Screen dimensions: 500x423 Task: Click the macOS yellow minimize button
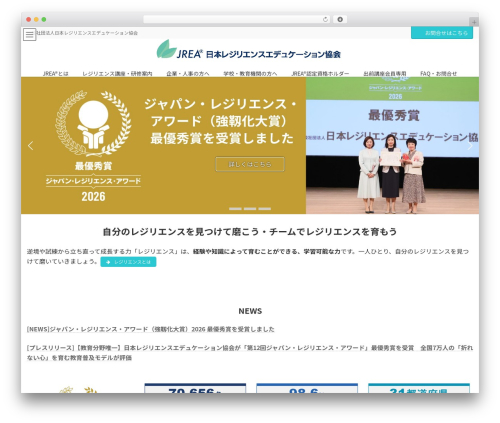click(x=36, y=19)
